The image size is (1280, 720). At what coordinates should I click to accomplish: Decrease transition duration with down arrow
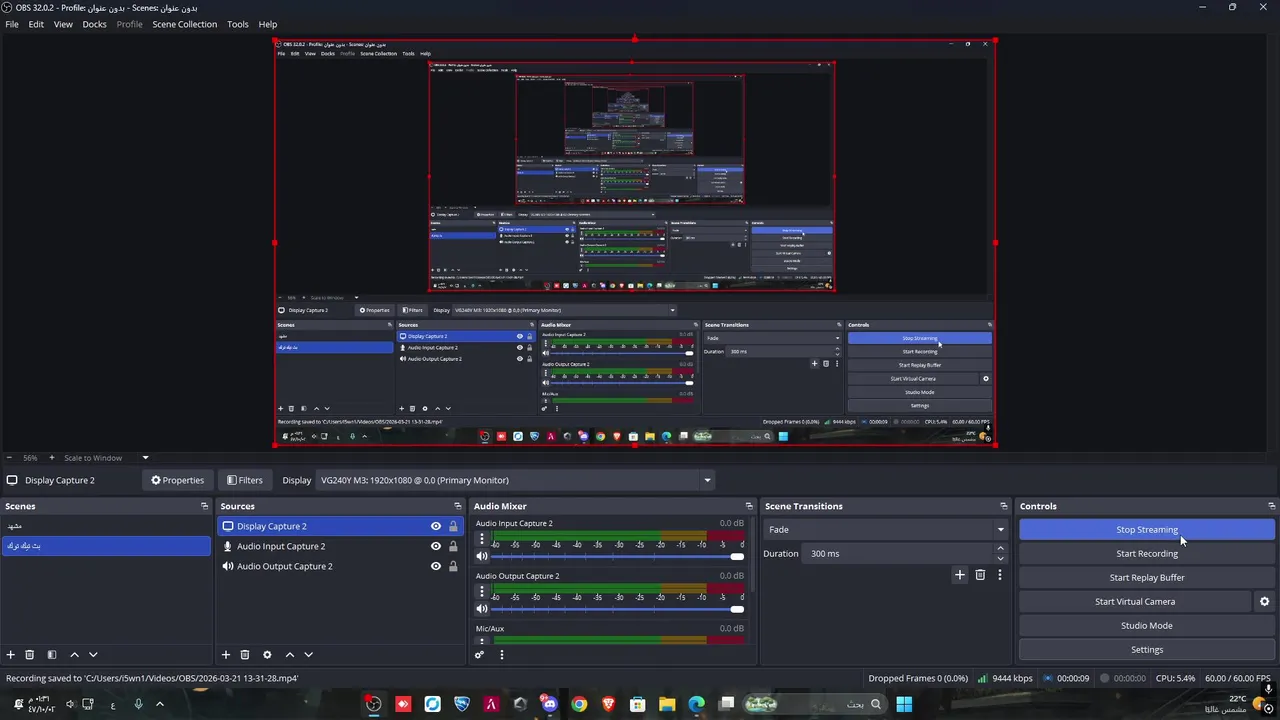click(x=1000, y=558)
